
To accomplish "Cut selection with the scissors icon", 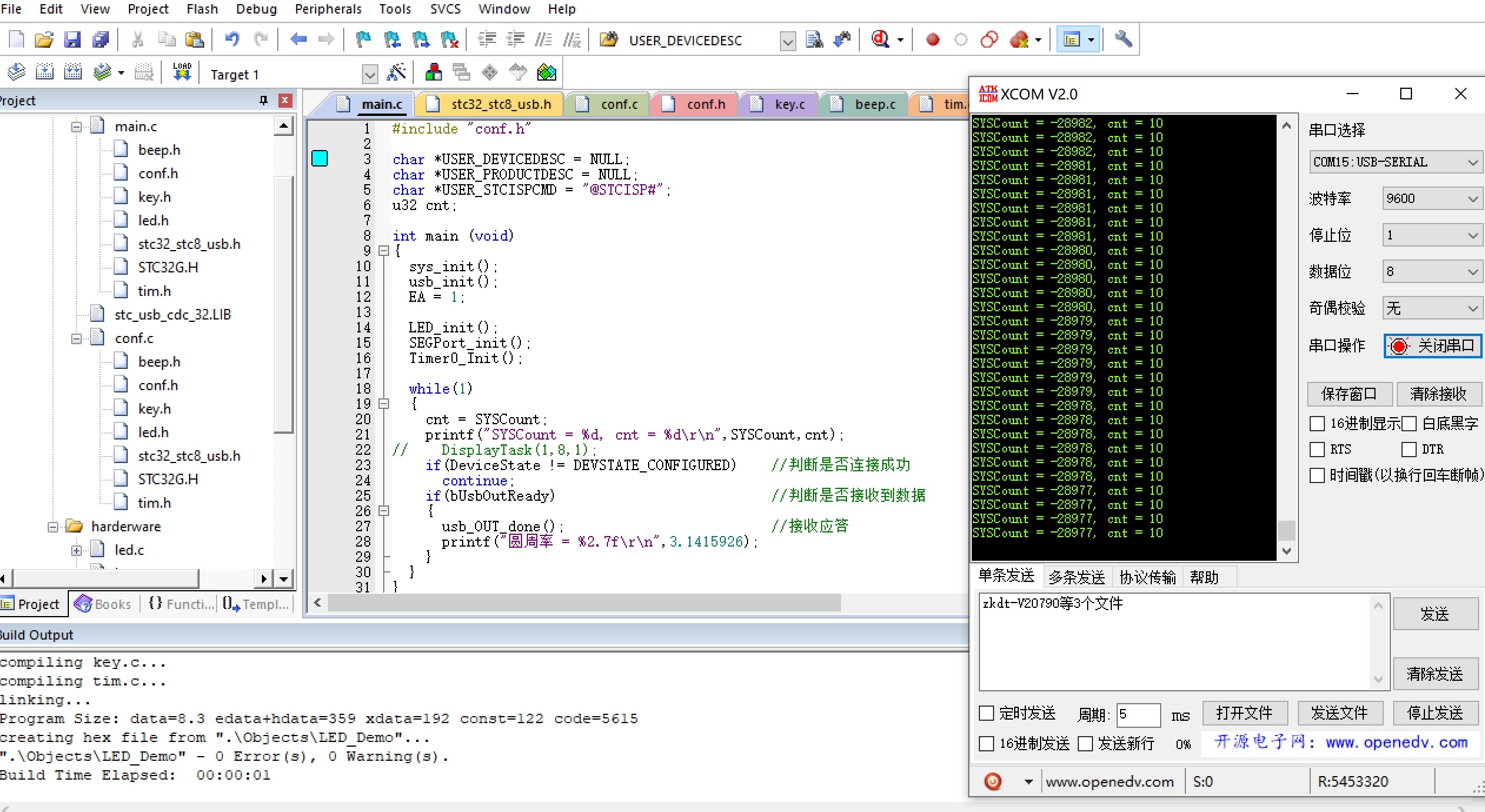I will (138, 39).
